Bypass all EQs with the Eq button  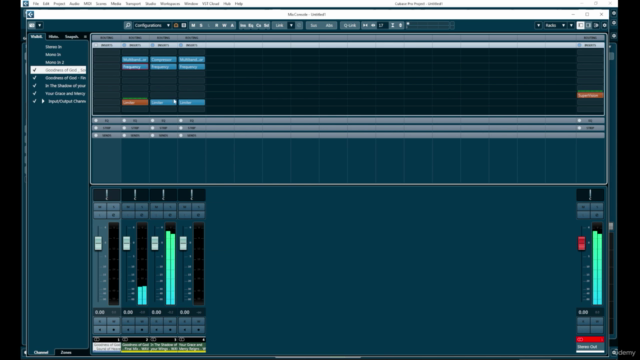point(251,25)
